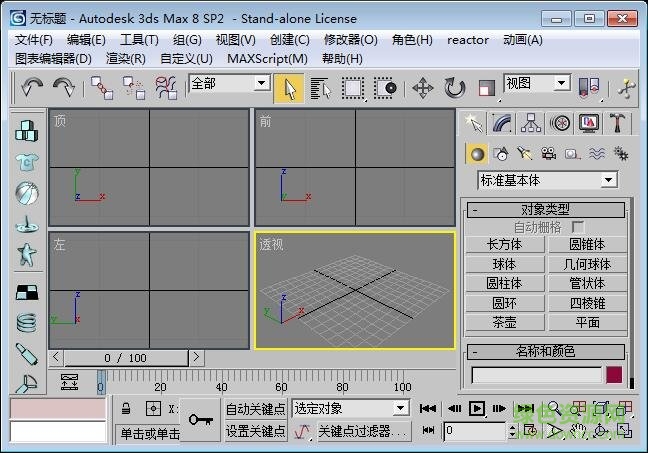Toggle 自动关键点 auto key mode

[255, 408]
